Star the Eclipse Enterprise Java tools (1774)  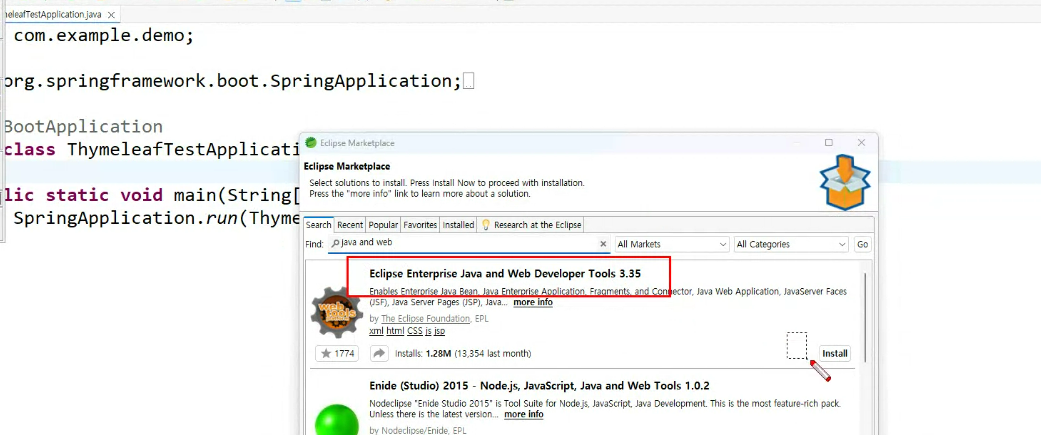(x=337, y=353)
